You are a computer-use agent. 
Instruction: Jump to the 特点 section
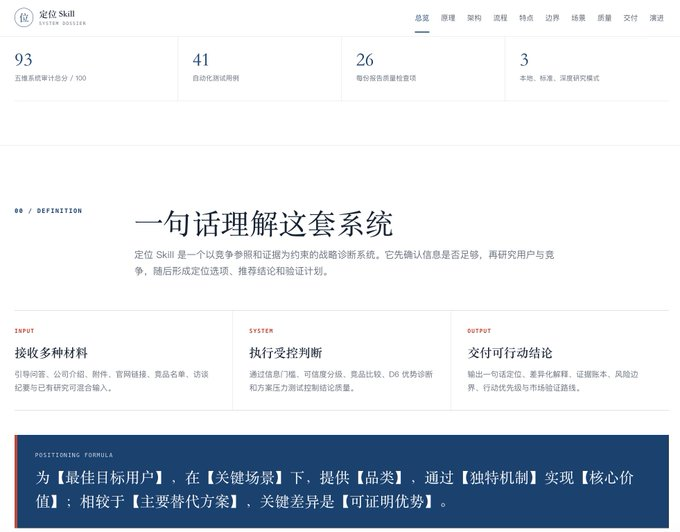tap(526, 18)
